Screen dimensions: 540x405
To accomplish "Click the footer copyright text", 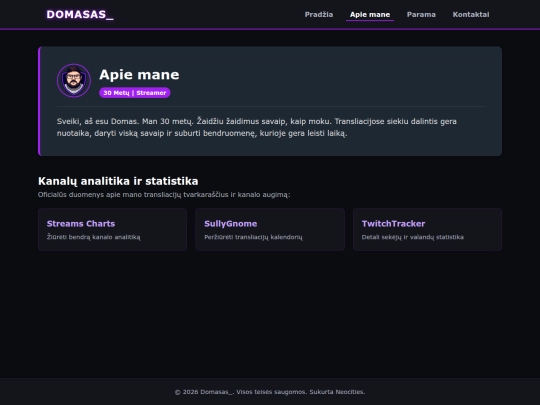I will point(270,392).
